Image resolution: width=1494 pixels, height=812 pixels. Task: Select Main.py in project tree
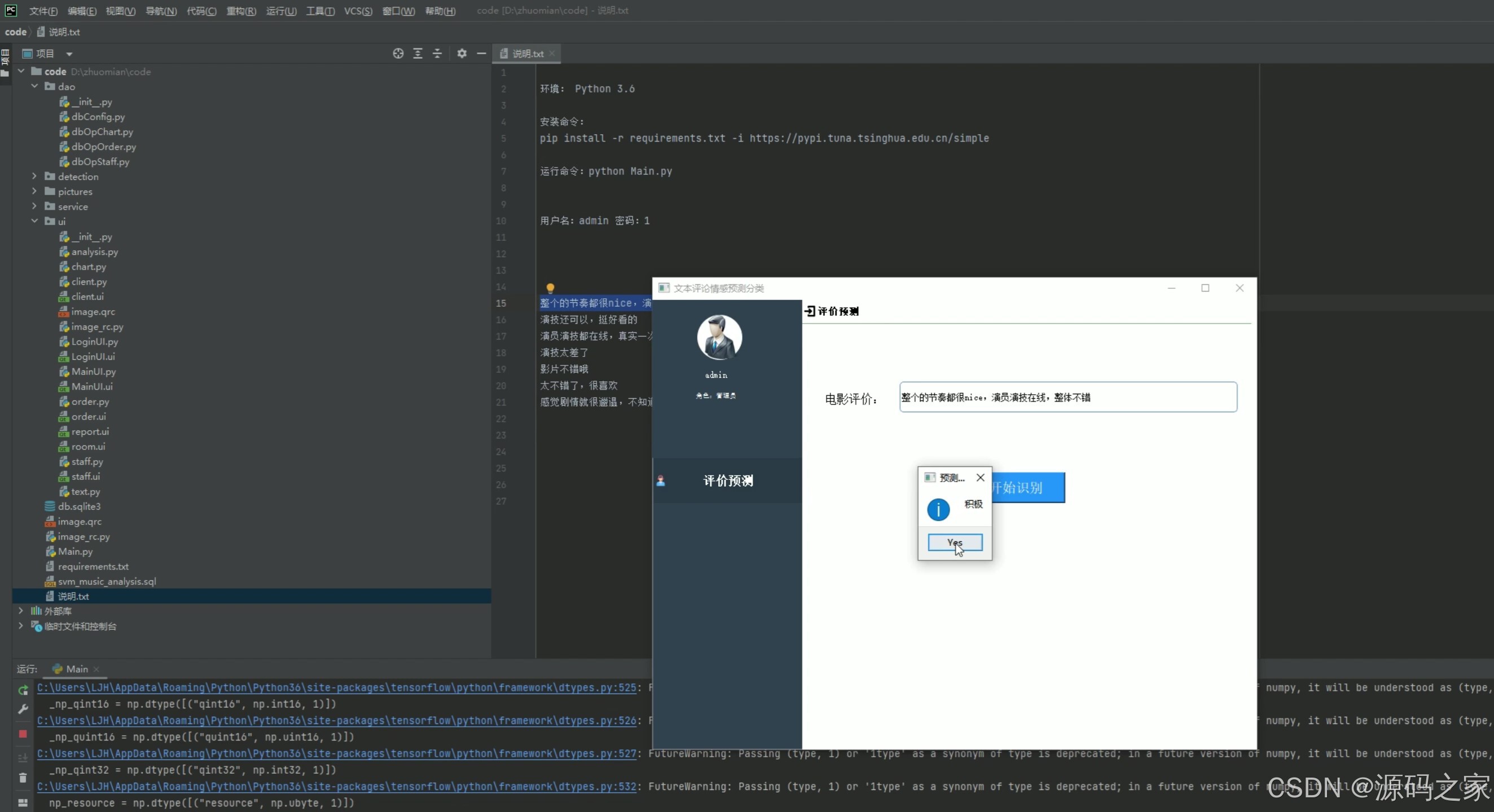coord(75,551)
